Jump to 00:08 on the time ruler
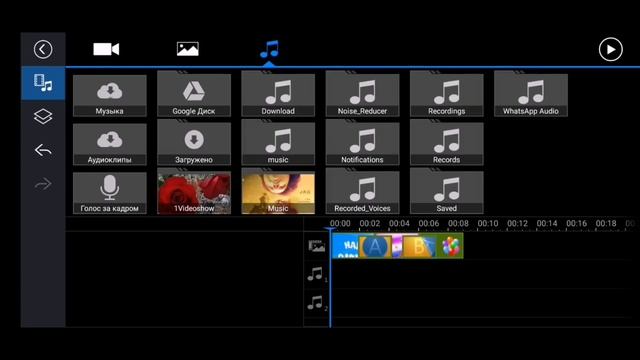Image resolution: width=640 pixels, height=360 pixels. click(458, 224)
